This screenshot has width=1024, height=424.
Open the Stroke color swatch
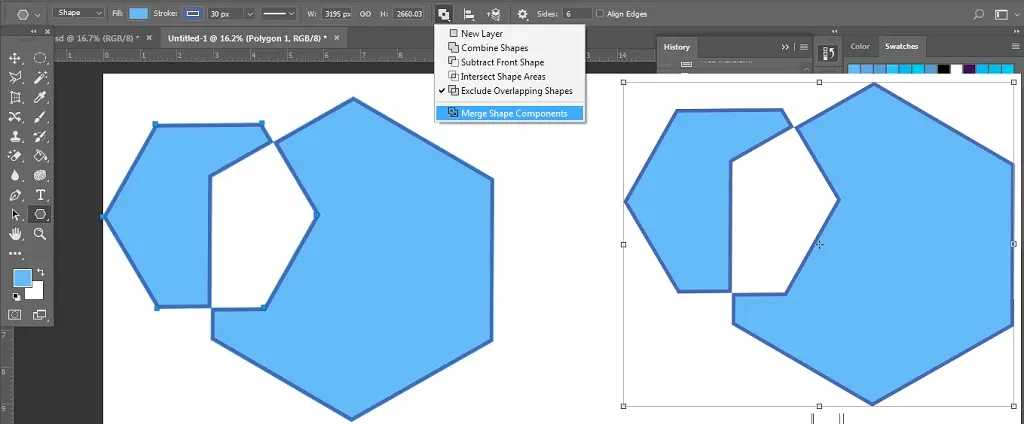(193, 14)
